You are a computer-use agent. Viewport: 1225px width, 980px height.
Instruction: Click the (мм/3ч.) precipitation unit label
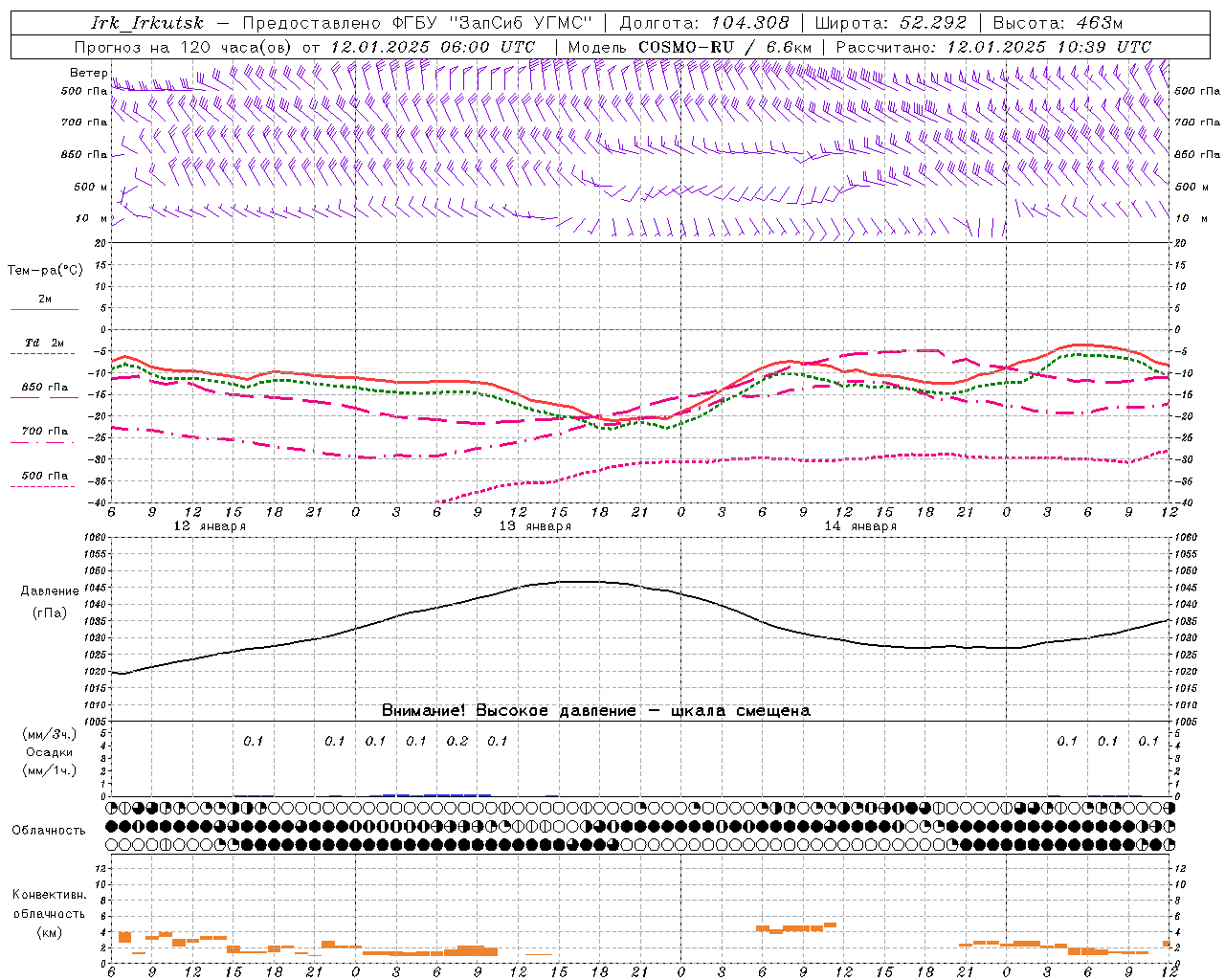click(x=50, y=734)
